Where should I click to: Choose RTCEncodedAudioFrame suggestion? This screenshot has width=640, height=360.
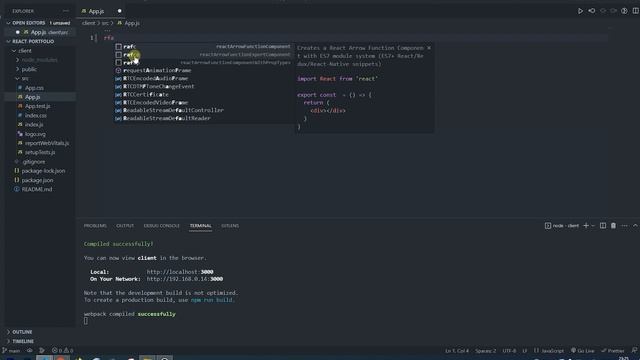click(x=203, y=78)
